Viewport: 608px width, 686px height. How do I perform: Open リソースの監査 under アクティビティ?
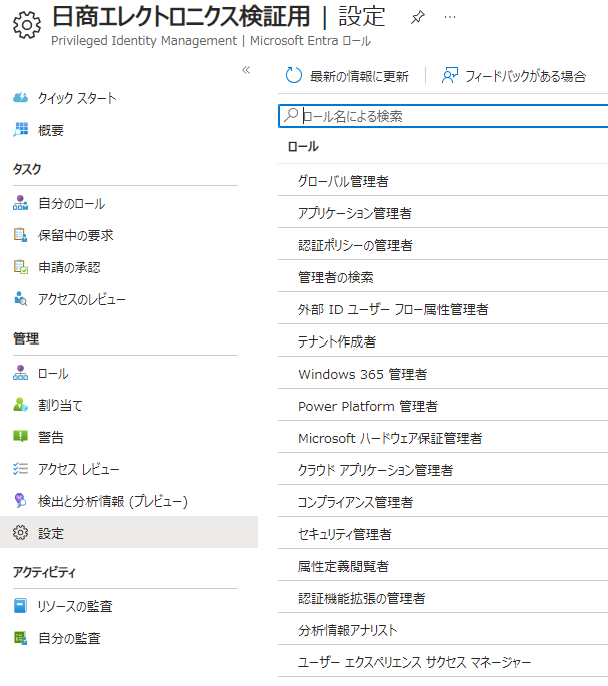click(x=74, y=606)
